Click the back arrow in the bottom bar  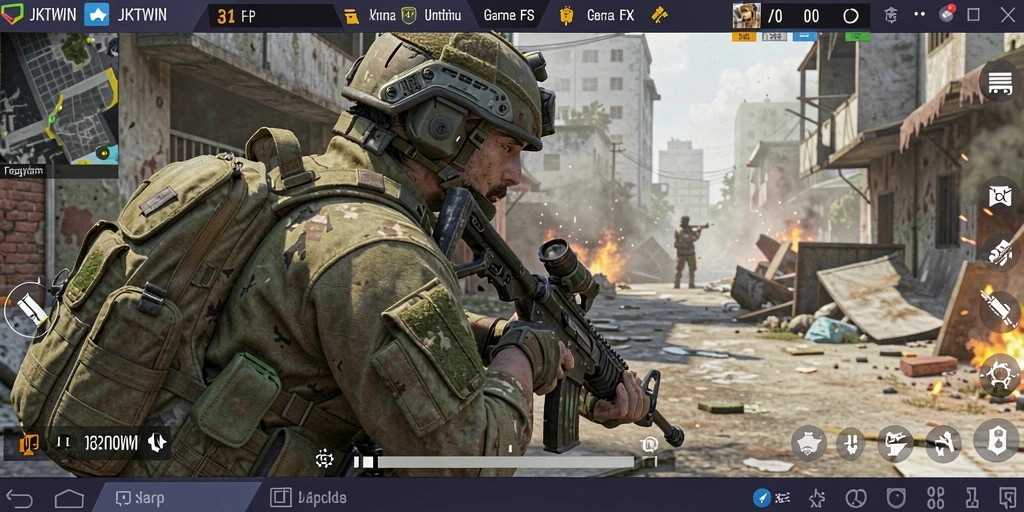(x=19, y=499)
